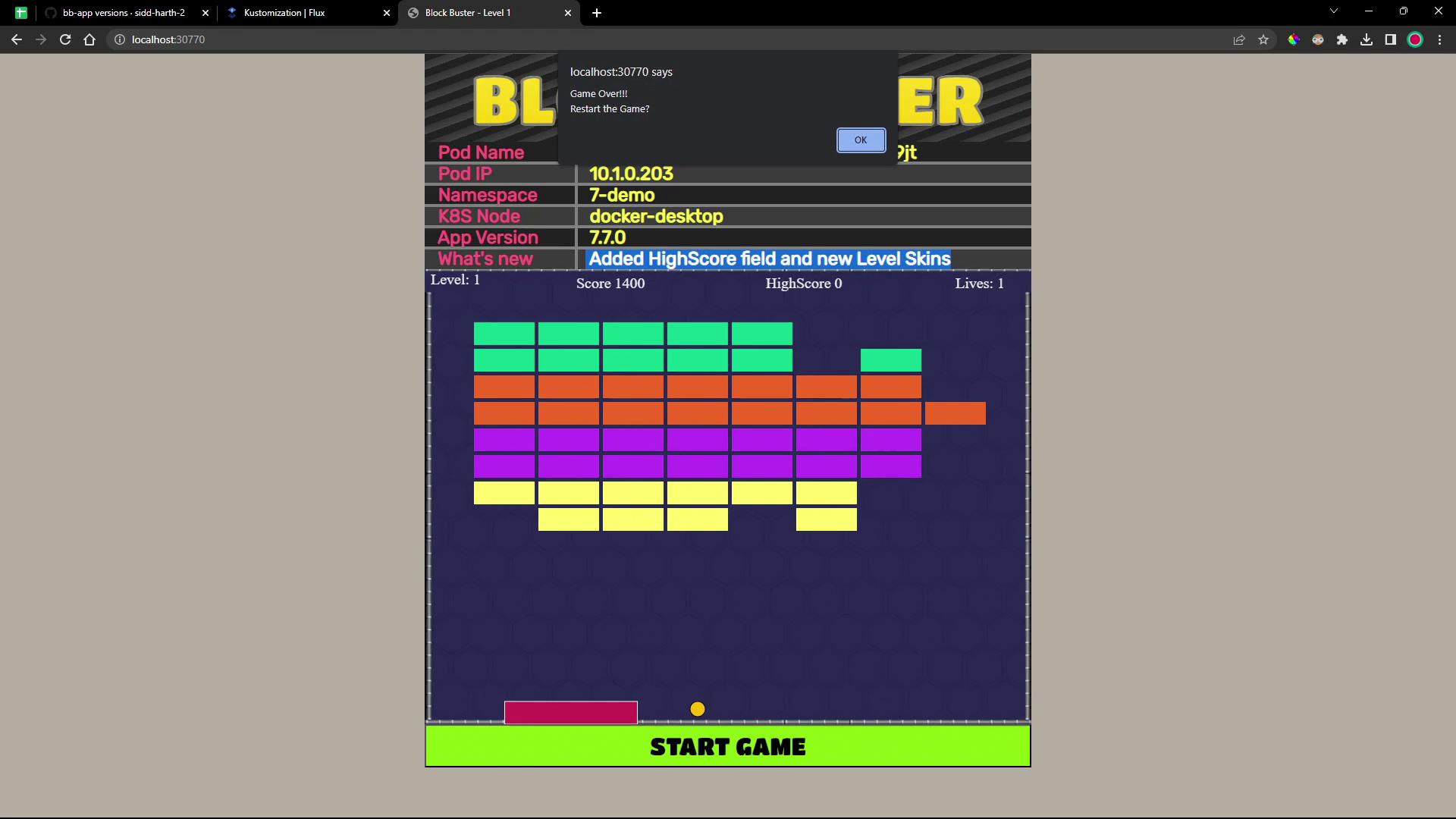Viewport: 1456px width, 819px height.
Task: Open the profile avatar icon
Action: pyautogui.click(x=1415, y=39)
